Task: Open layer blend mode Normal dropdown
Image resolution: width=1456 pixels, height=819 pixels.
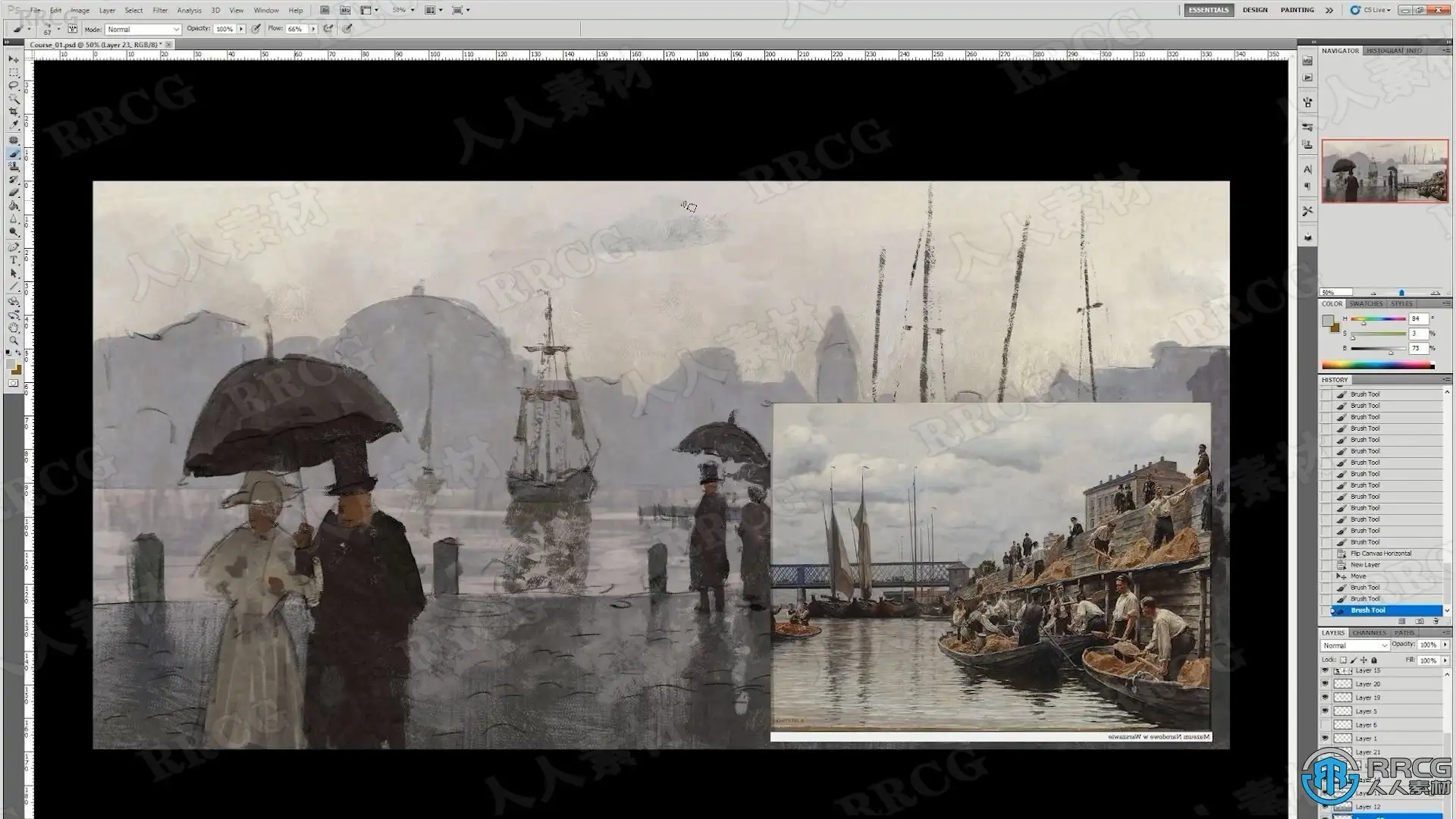Action: [x=1354, y=645]
